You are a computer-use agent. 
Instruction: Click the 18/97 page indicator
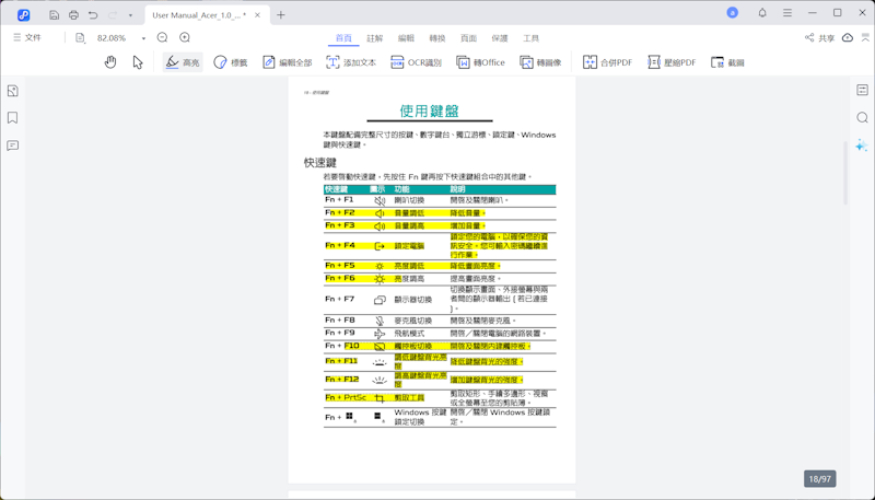tap(820, 479)
